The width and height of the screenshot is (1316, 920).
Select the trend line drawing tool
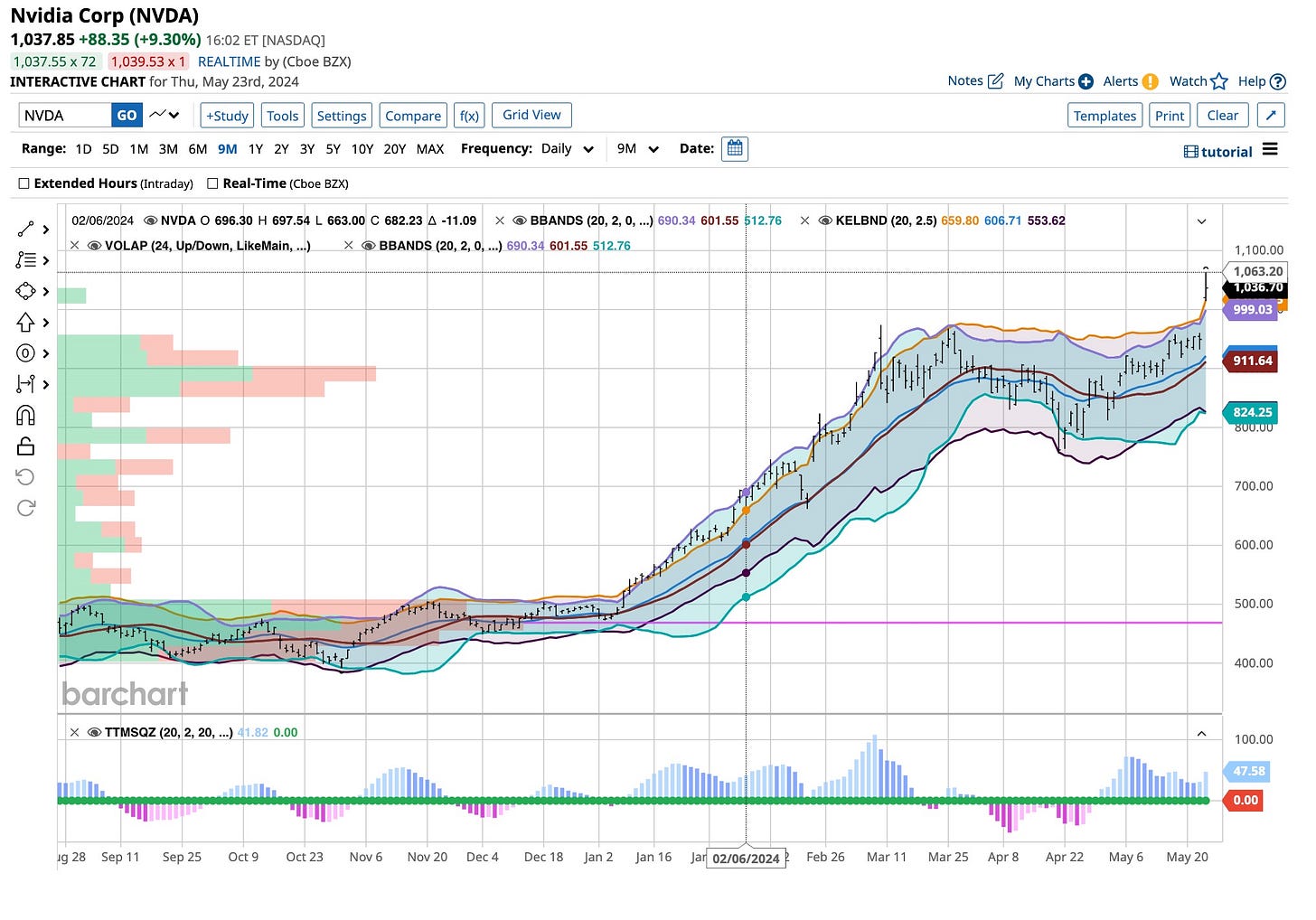pos(25,230)
